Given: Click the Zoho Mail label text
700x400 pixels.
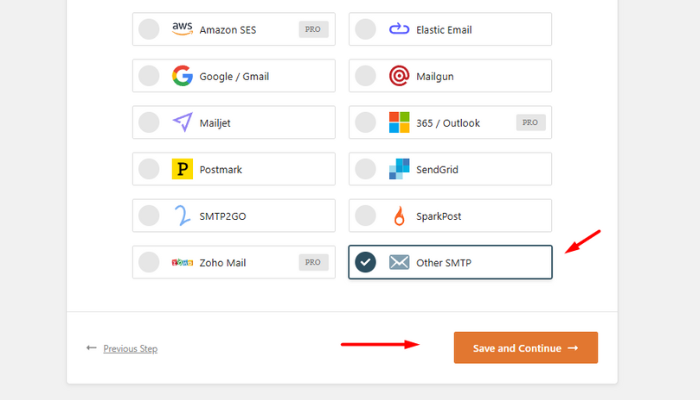Looking at the screenshot, I should click(222, 263).
